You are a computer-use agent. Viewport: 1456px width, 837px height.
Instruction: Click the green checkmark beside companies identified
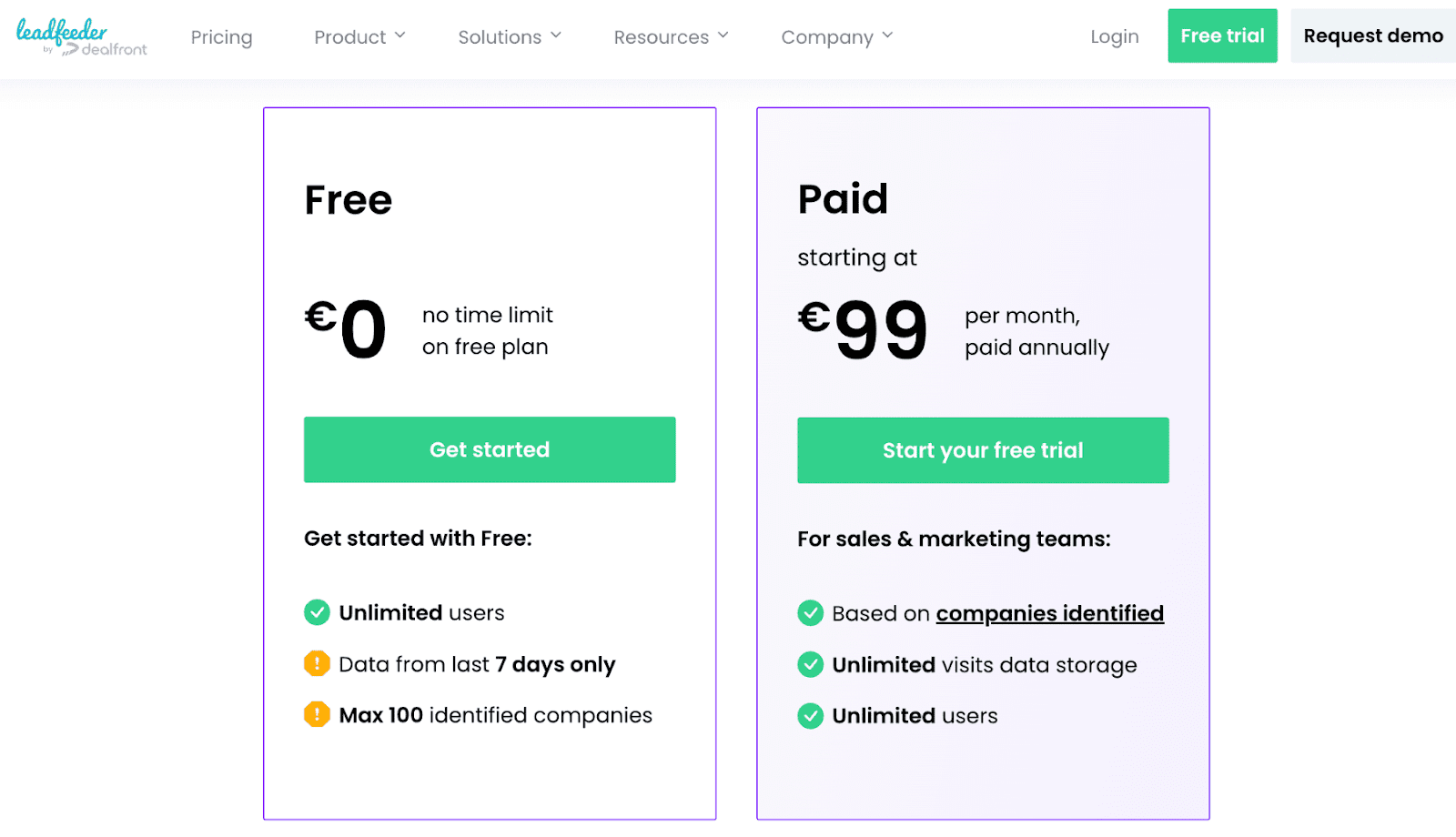click(x=810, y=613)
